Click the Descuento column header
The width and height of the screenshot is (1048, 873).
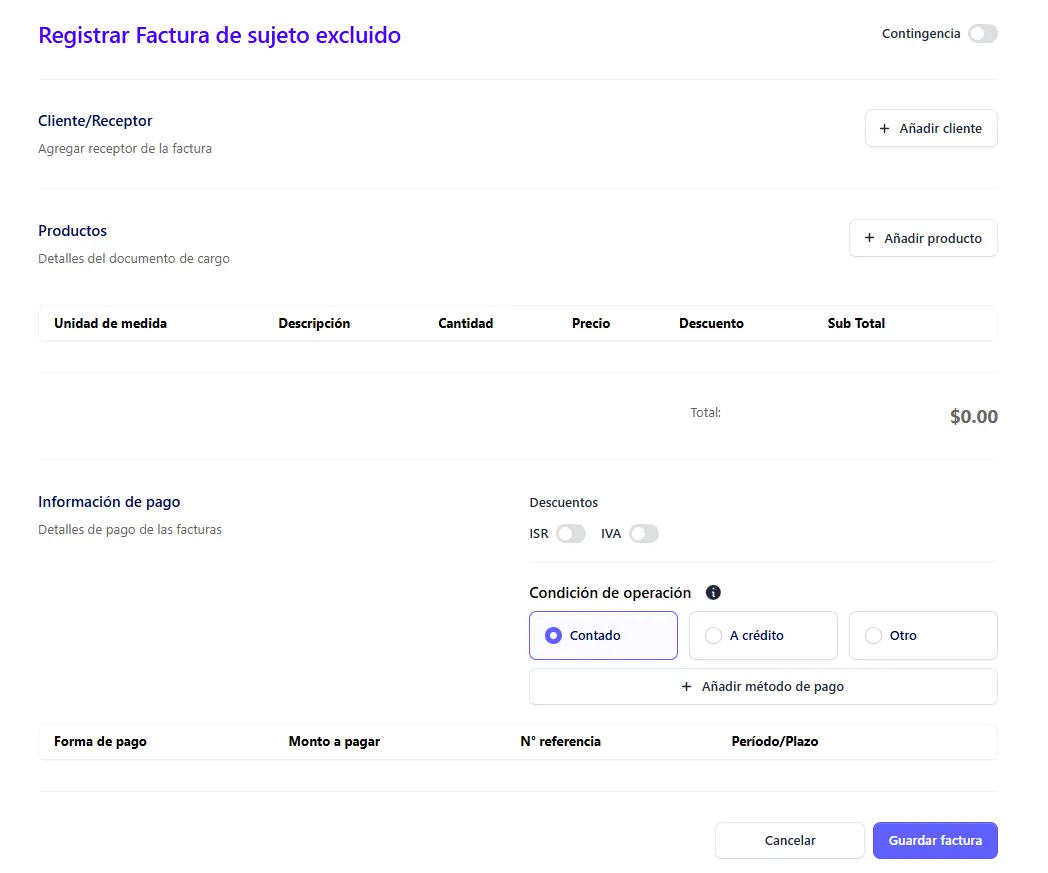click(711, 324)
